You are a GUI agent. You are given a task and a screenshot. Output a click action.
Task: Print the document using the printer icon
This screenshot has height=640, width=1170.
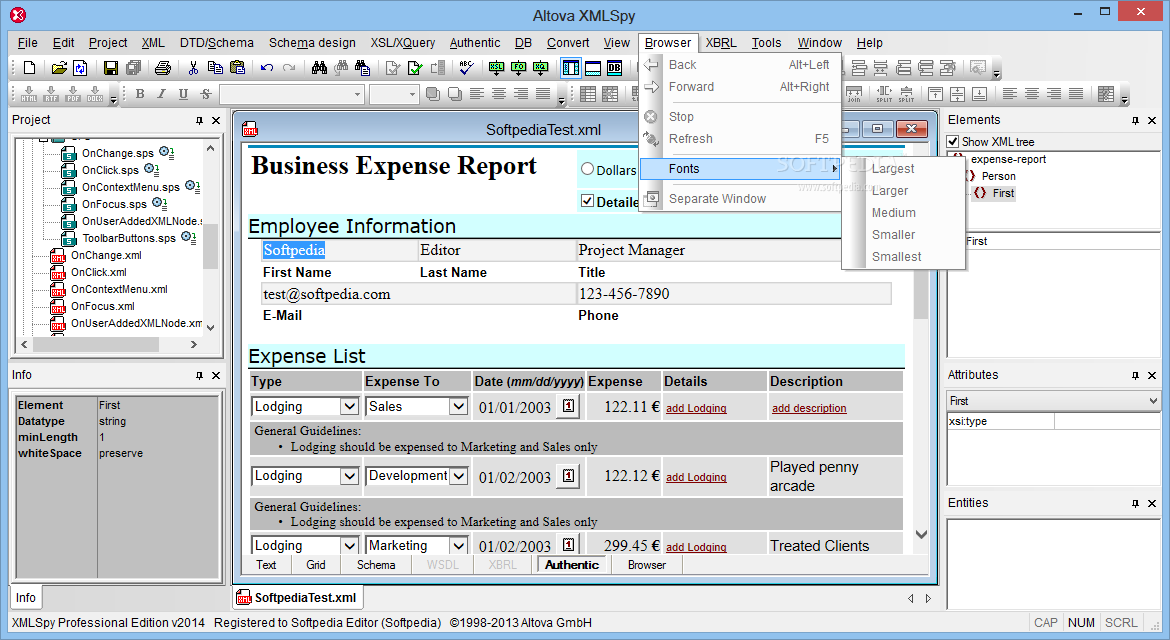tap(163, 68)
